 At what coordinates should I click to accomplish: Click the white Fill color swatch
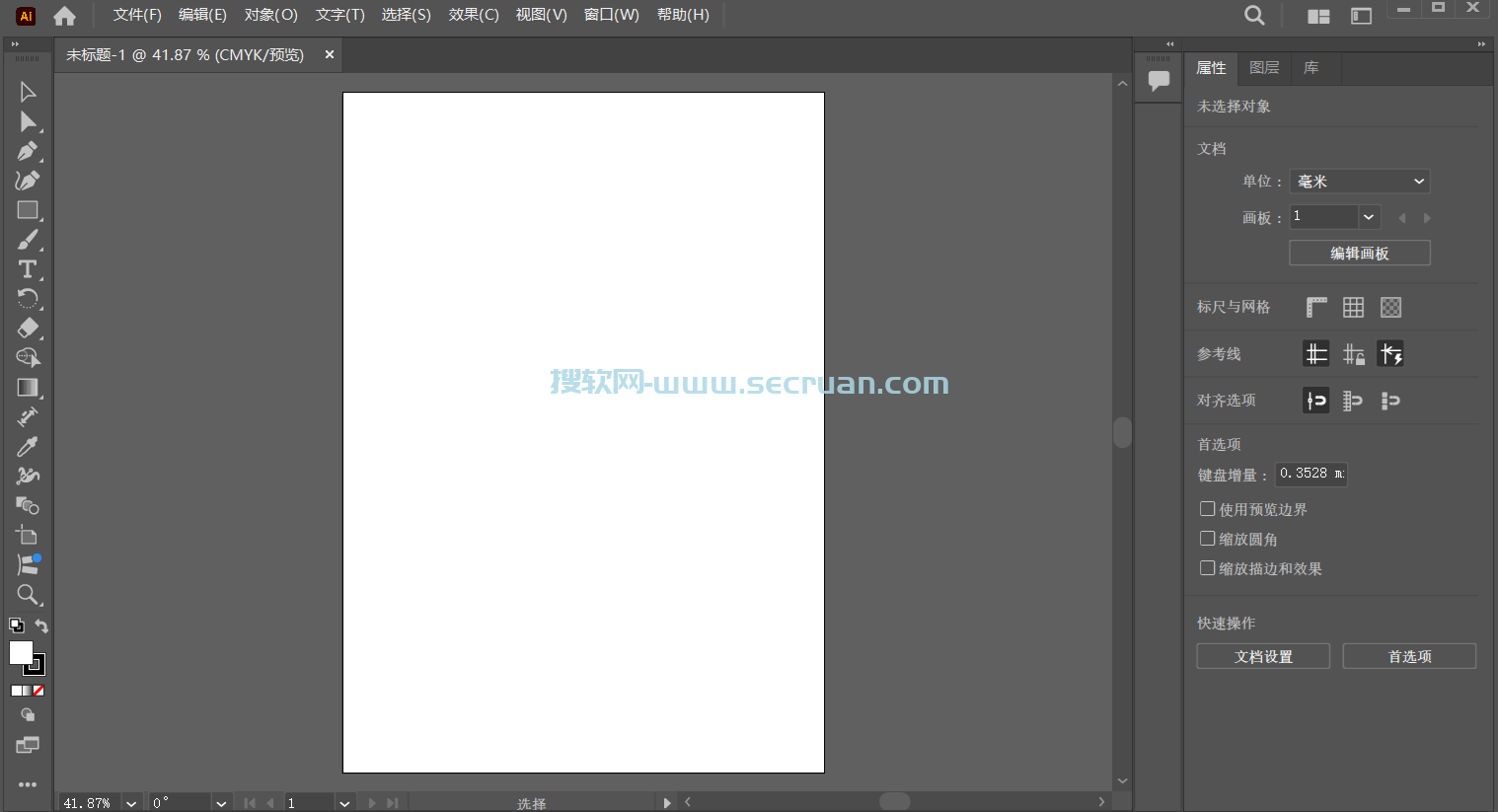(21, 653)
